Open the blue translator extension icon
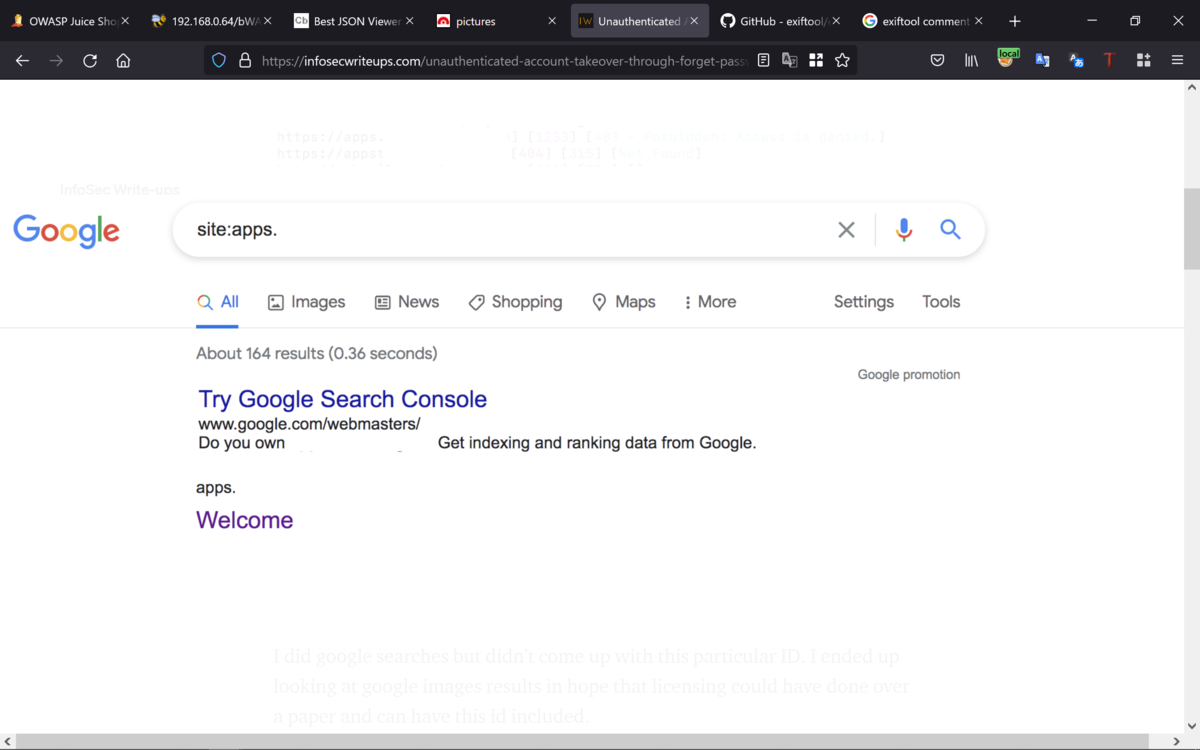1200x750 pixels. click(1076, 61)
